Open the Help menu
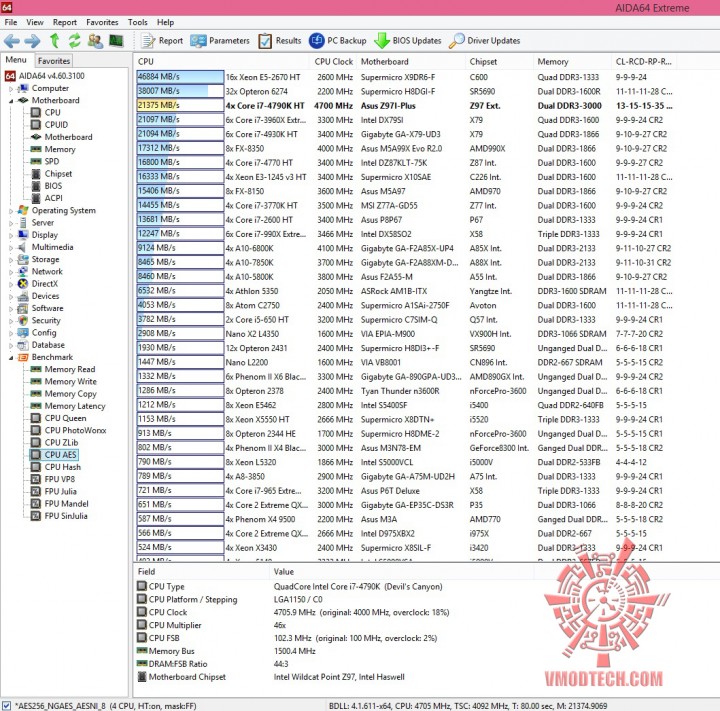 [x=165, y=22]
